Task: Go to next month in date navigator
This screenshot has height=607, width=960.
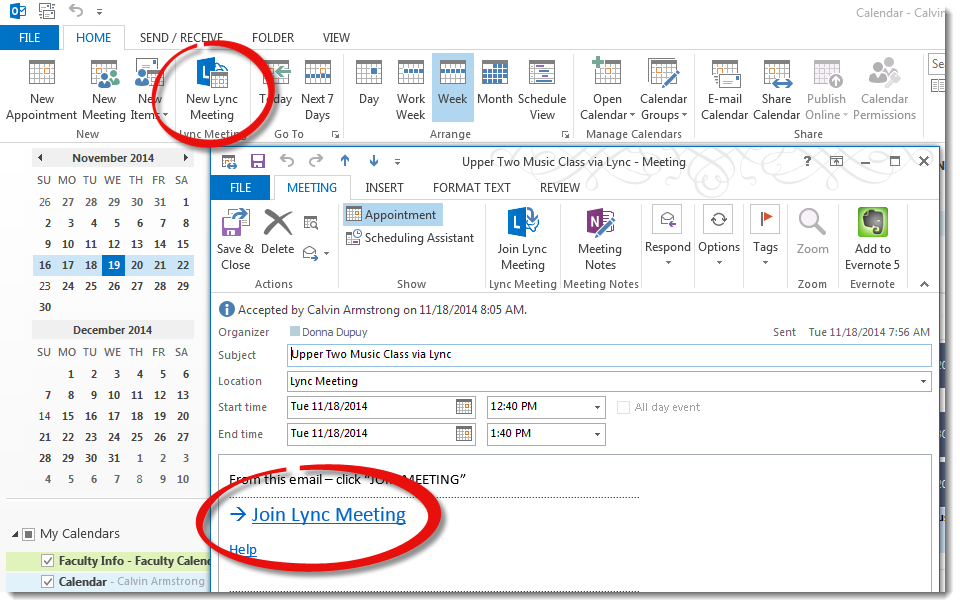Action: 185,157
